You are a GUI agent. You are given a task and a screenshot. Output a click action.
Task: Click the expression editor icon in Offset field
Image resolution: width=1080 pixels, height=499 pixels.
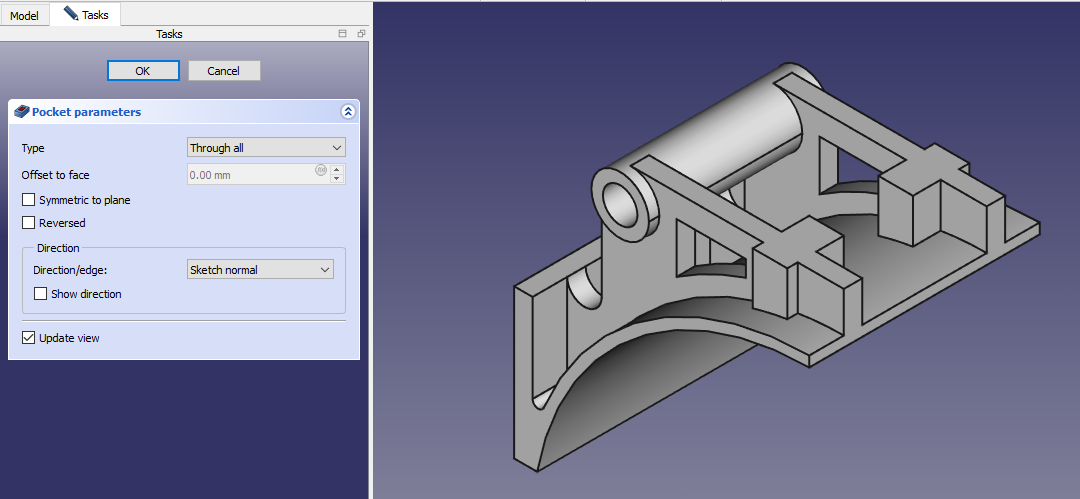[321, 170]
